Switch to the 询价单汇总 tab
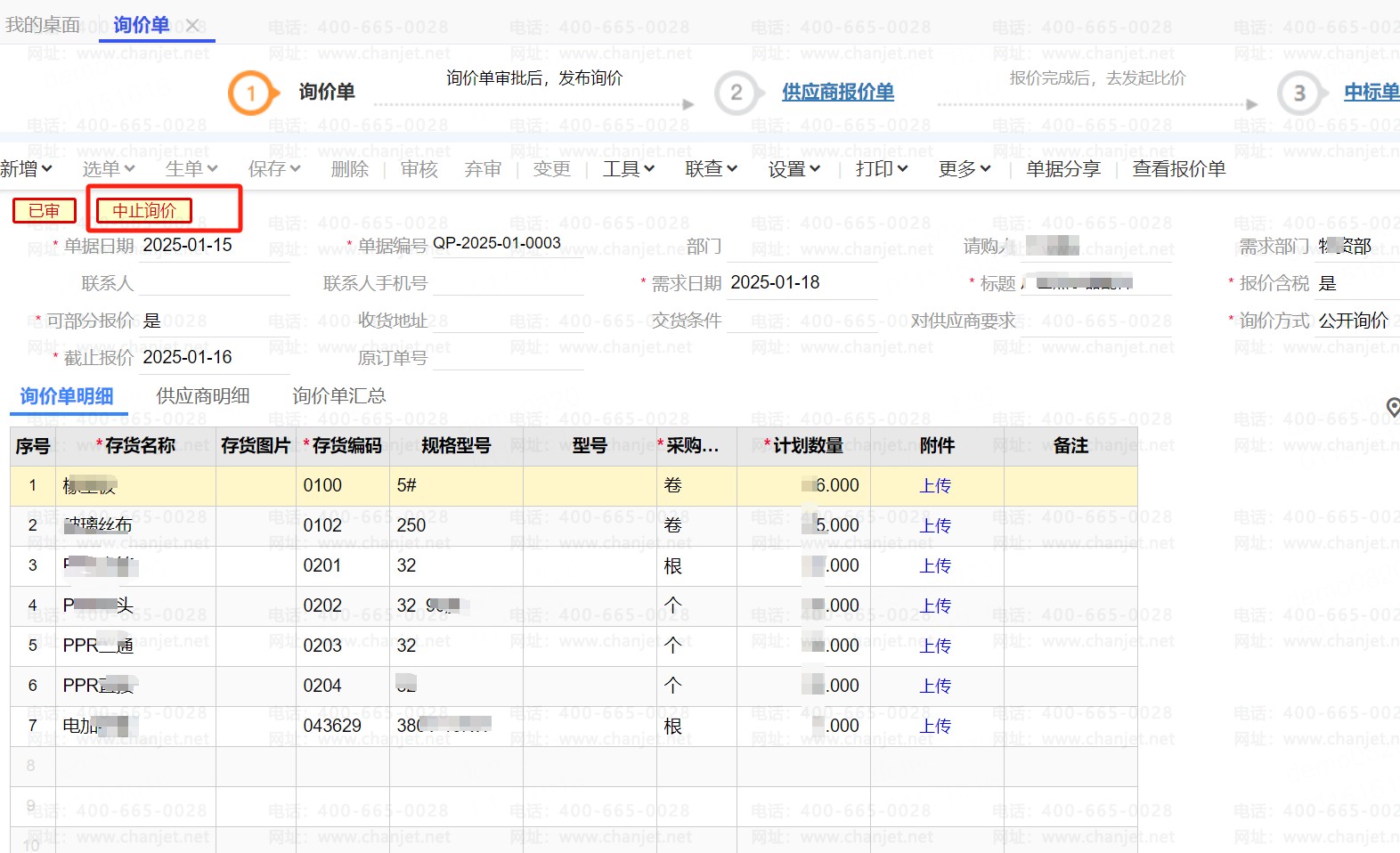This screenshot has width=1400, height=853. click(x=339, y=396)
